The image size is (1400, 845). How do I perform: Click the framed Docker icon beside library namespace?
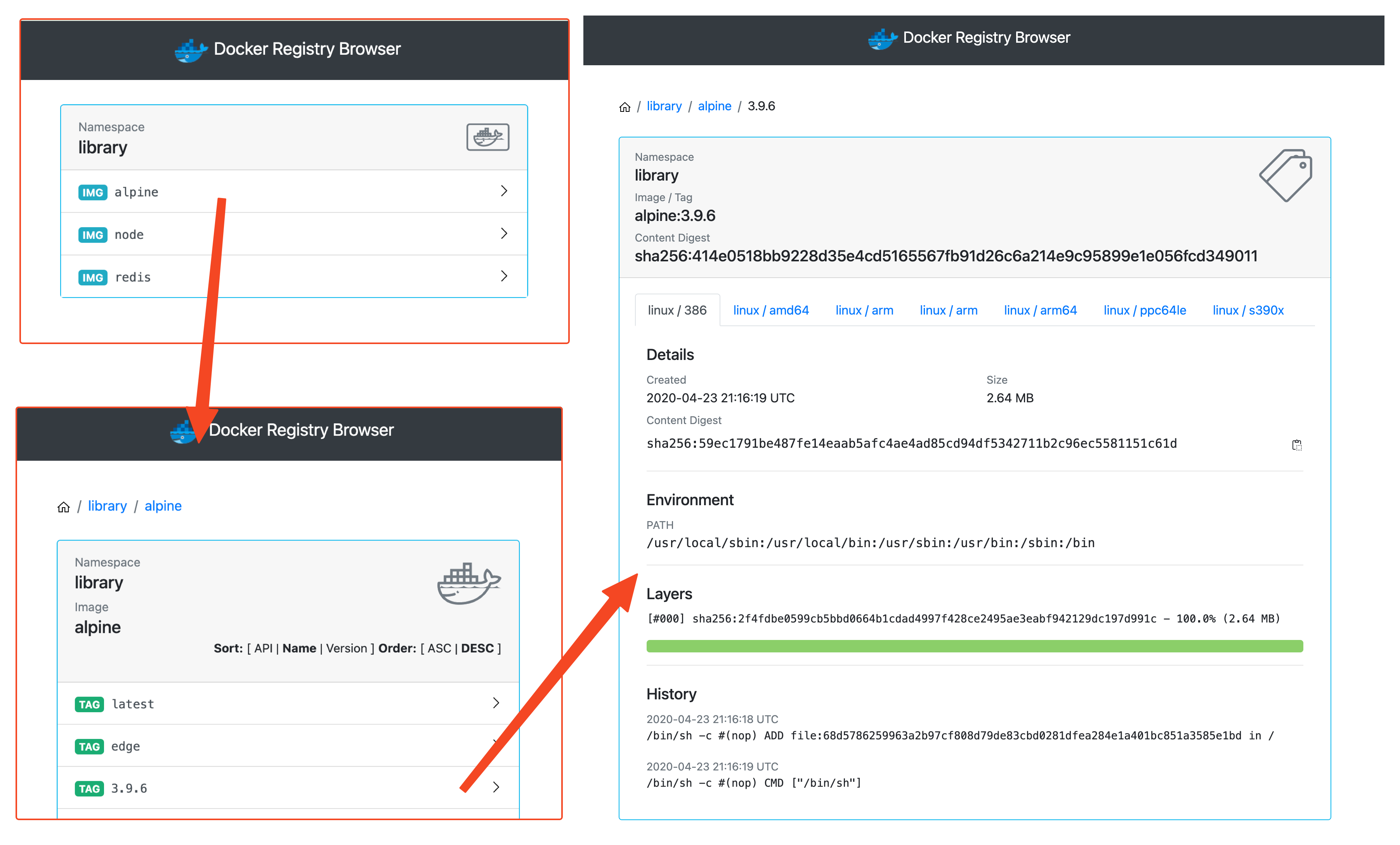487,137
